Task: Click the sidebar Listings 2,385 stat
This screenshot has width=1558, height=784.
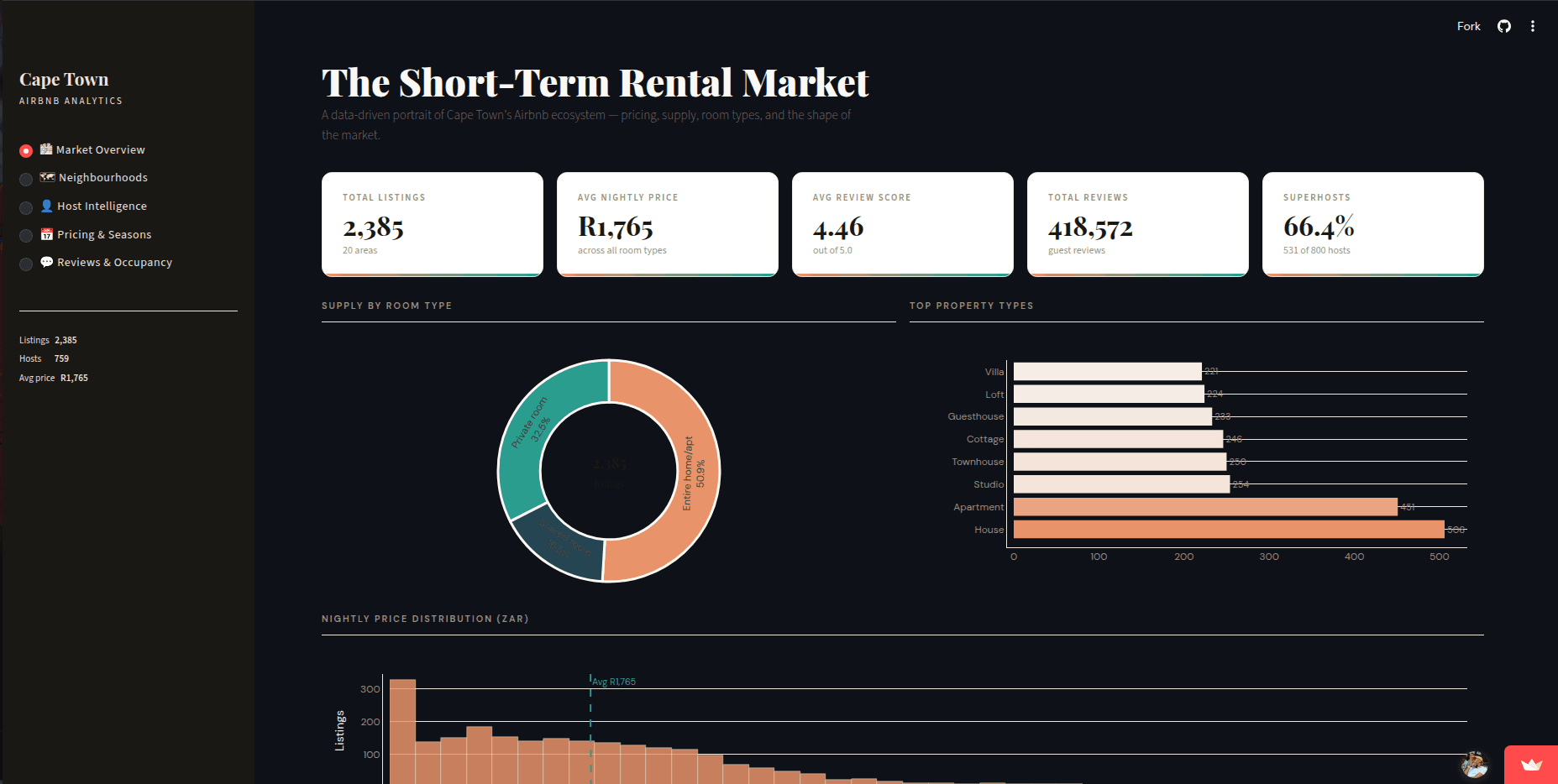Action: pos(48,340)
